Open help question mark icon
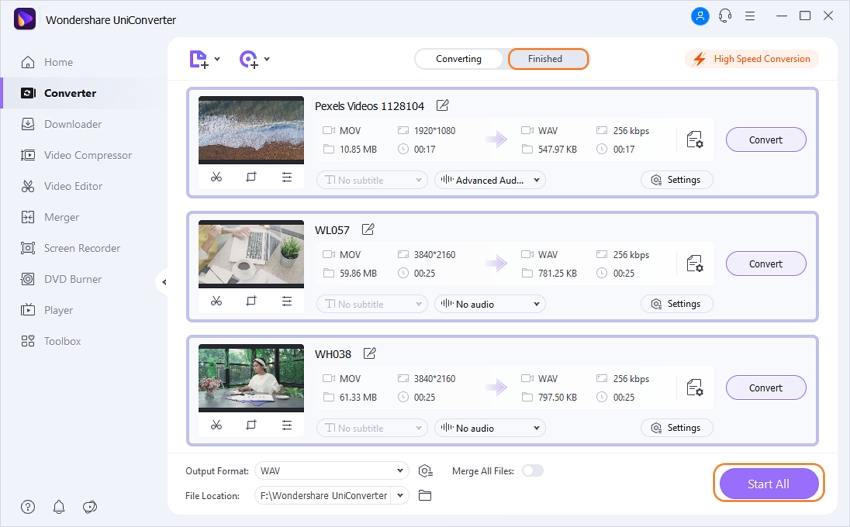 pyautogui.click(x=28, y=507)
